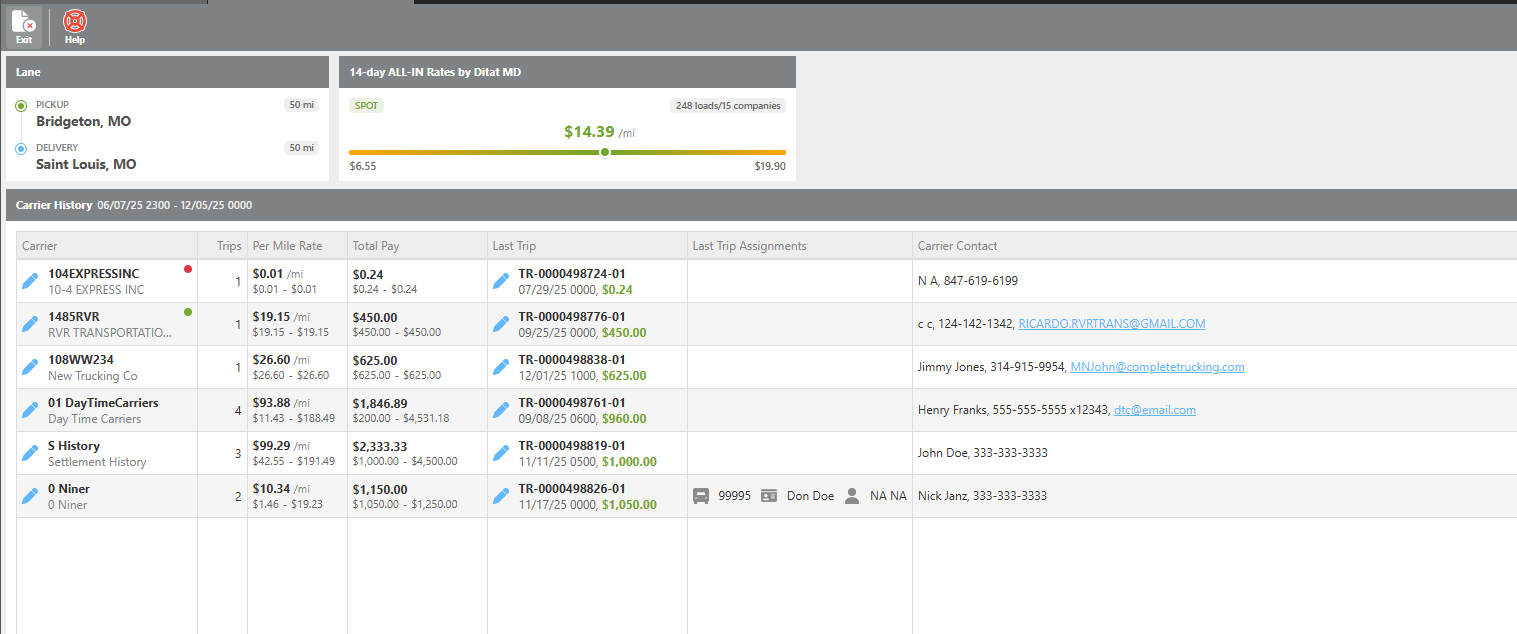Click the Last Trip column header

pyautogui.click(x=515, y=246)
